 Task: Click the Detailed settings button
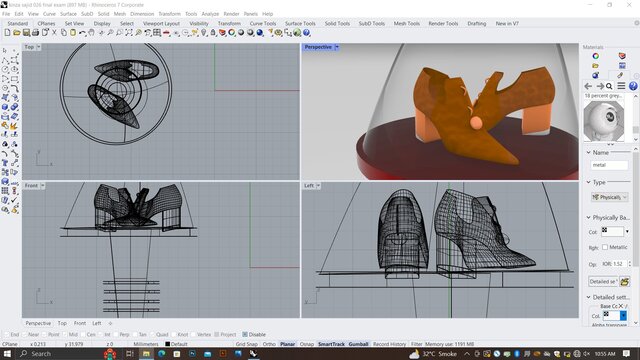(x=603, y=281)
